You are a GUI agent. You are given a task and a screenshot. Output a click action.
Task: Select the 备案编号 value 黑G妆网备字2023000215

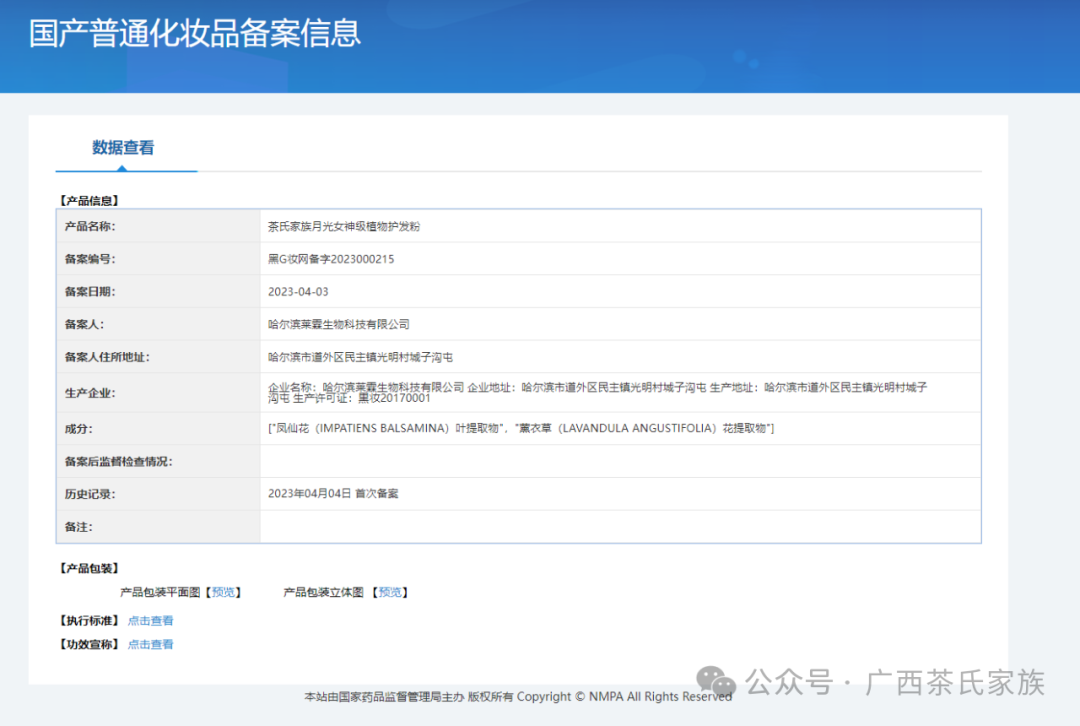[x=330, y=259]
